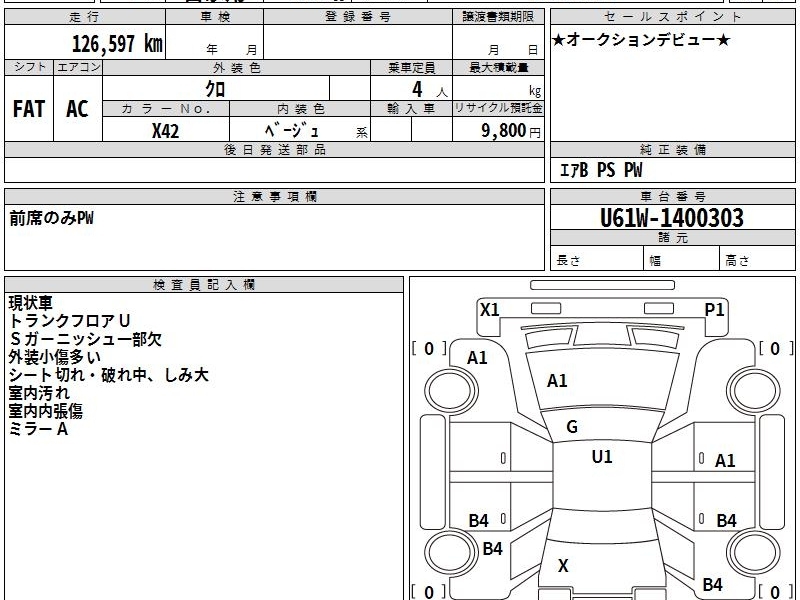The width and height of the screenshot is (800, 600).
Task: Select the 輸入車 header
Action: pos(411,109)
